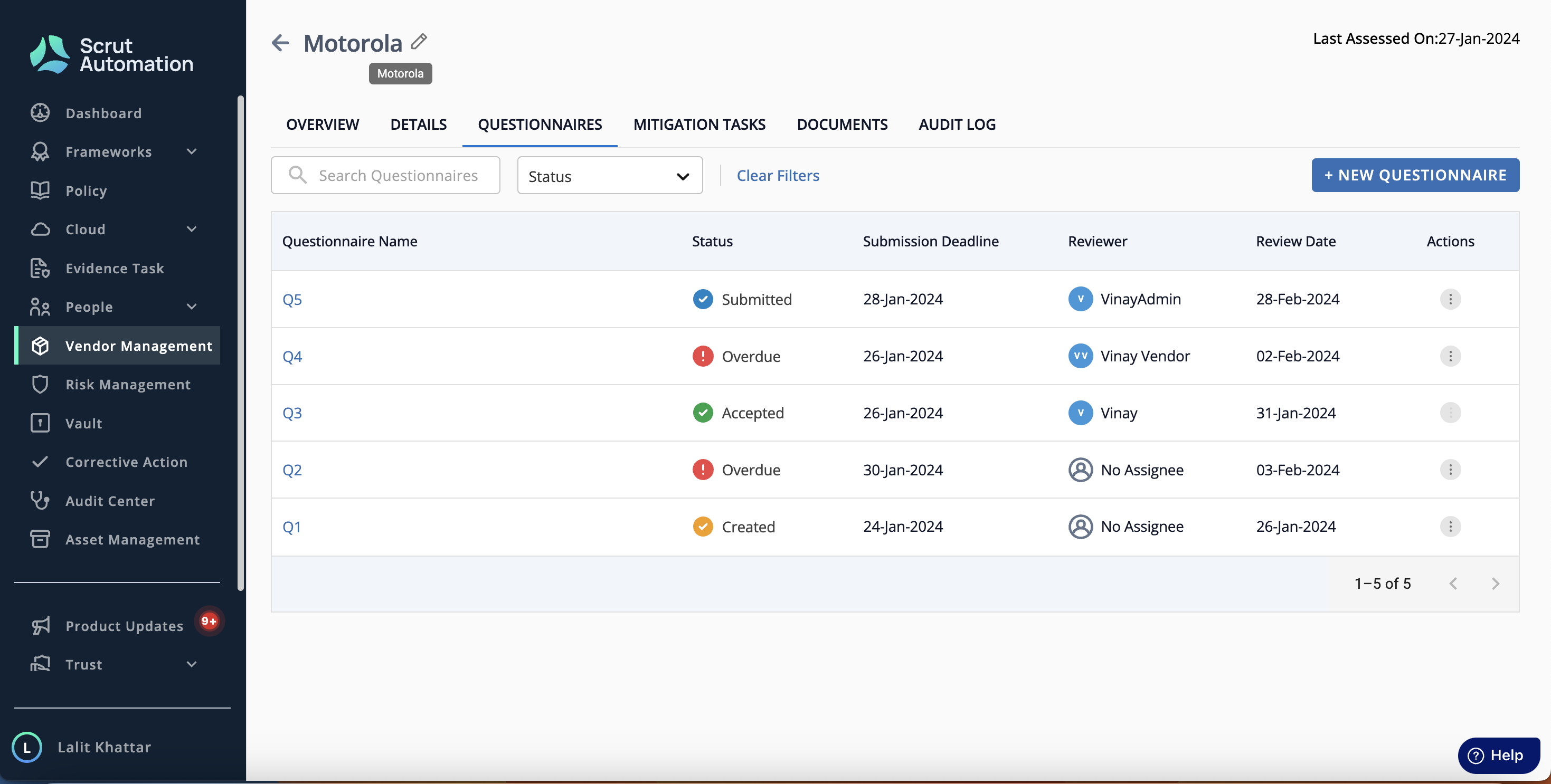
Task: Select the QUESTIONNAIRES tab
Action: [x=540, y=125]
